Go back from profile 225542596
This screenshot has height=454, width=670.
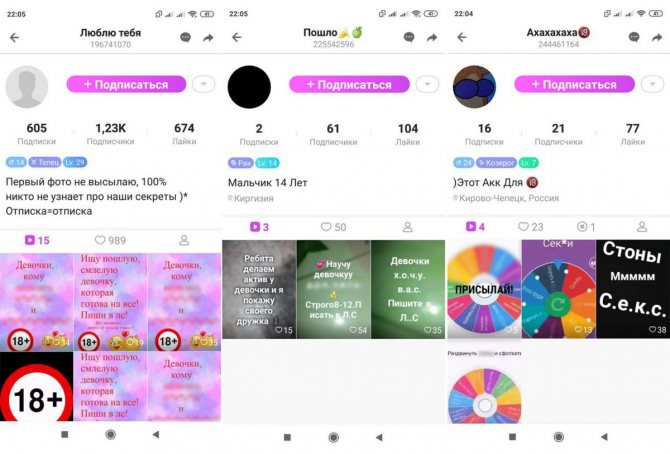[237, 38]
